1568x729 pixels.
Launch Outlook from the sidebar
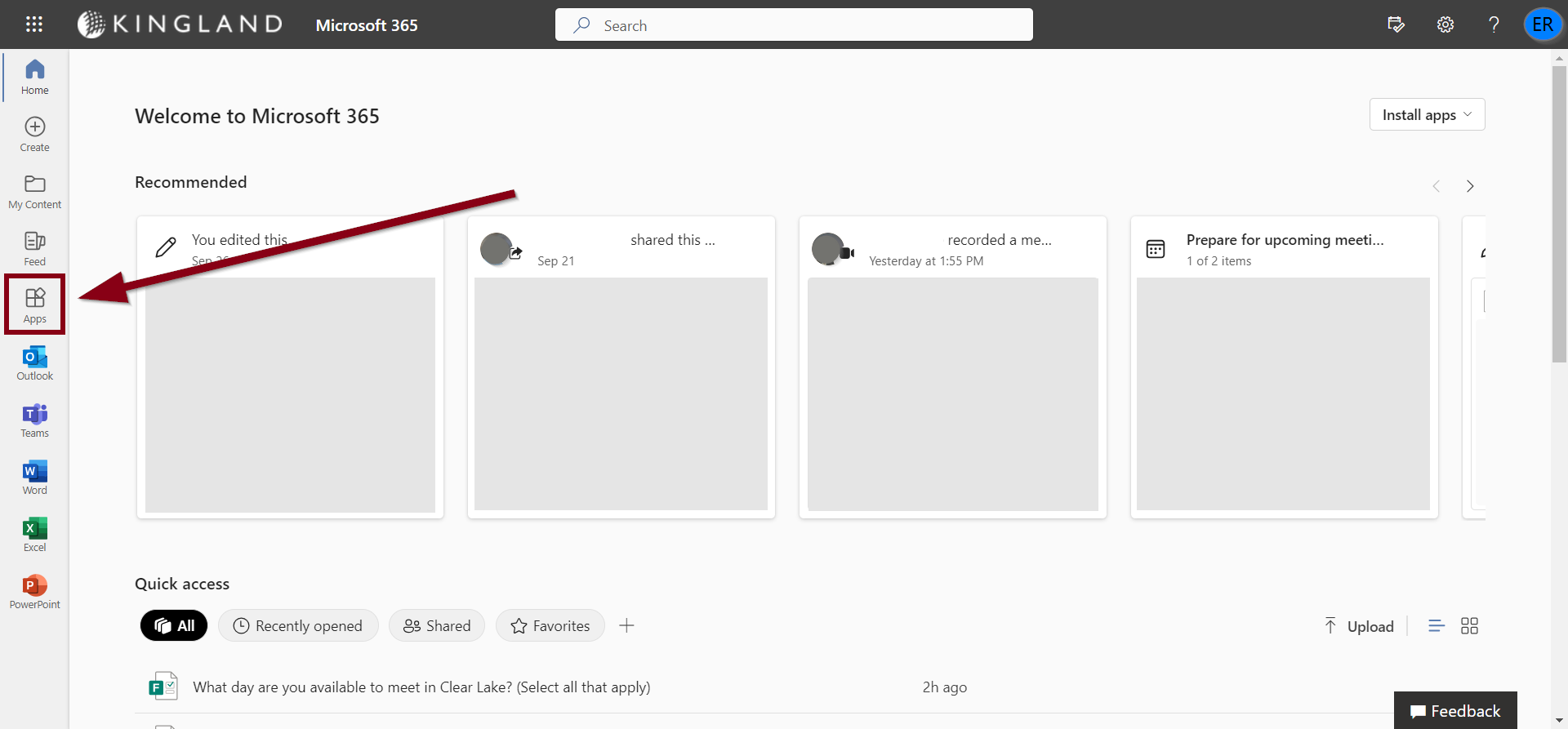34,363
